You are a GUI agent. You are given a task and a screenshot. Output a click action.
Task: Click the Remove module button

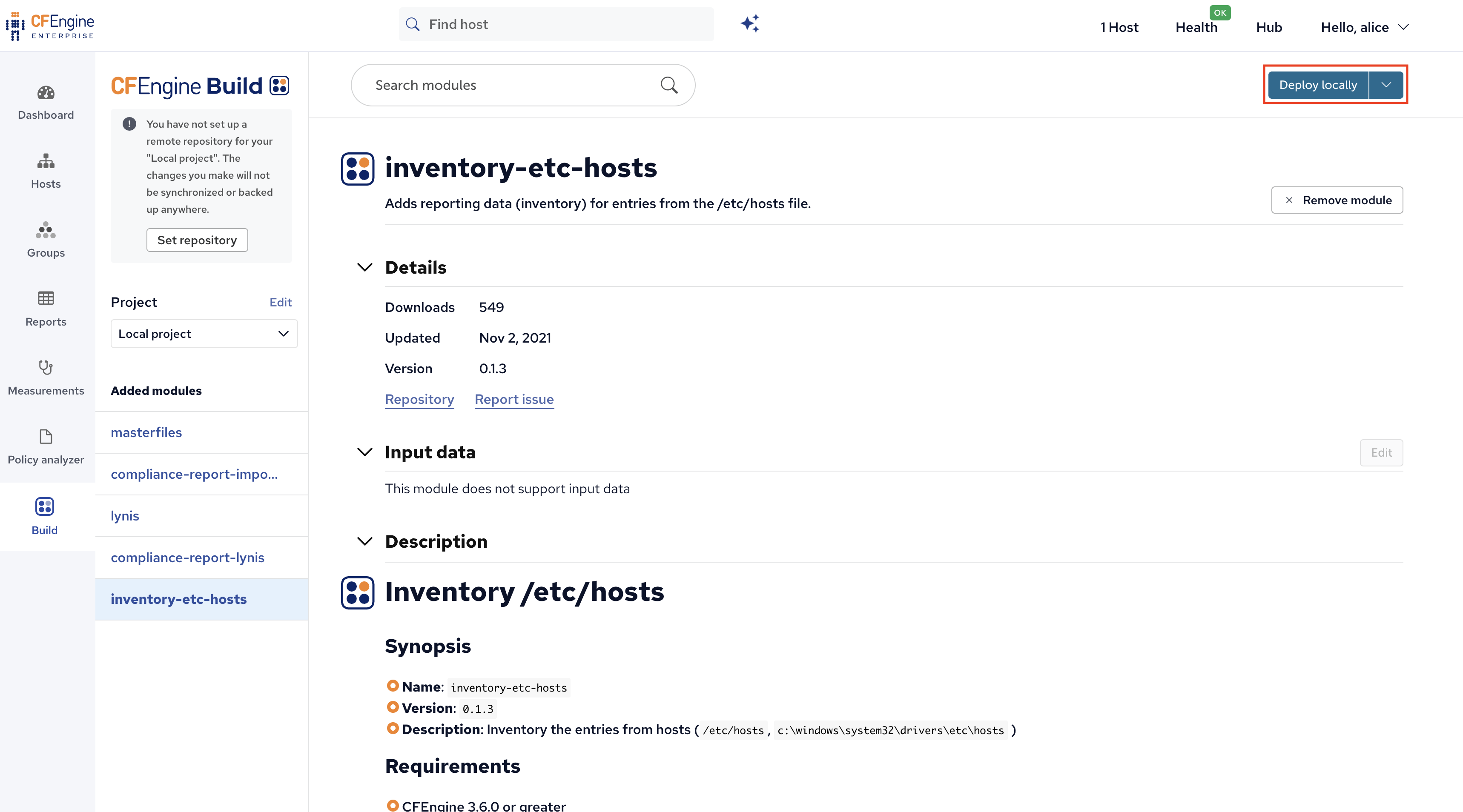point(1337,200)
